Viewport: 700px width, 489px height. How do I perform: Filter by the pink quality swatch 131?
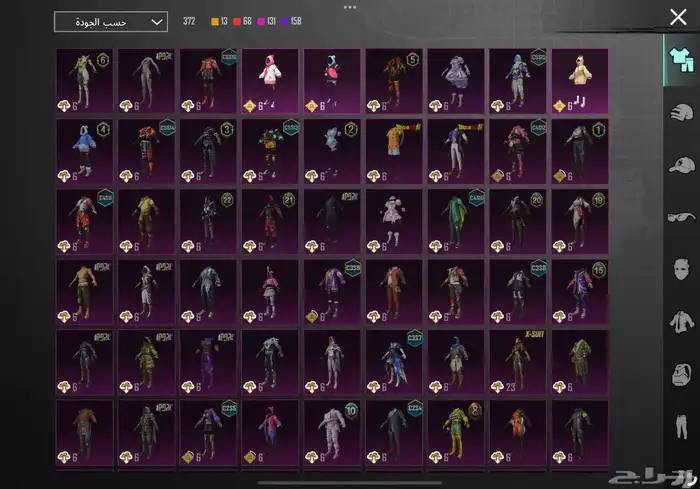coord(267,21)
